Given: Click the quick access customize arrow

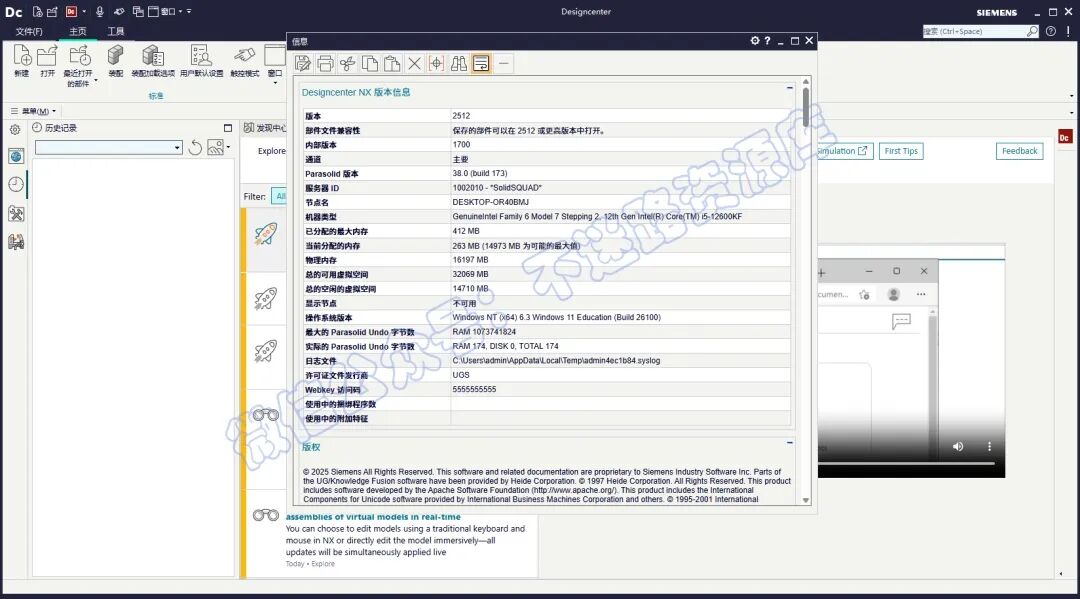Looking at the screenshot, I should (189, 12).
